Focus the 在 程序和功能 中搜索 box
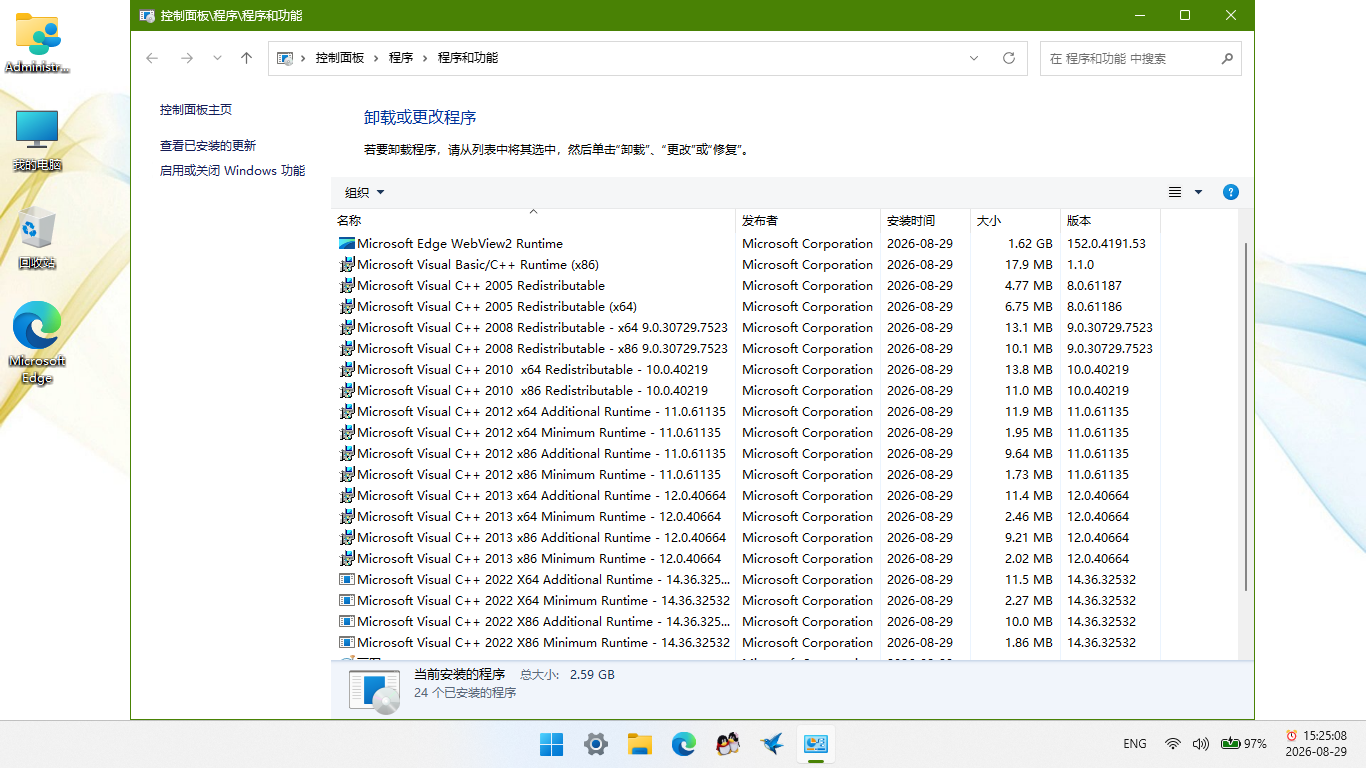The width and height of the screenshot is (1366, 768). pos(1140,58)
